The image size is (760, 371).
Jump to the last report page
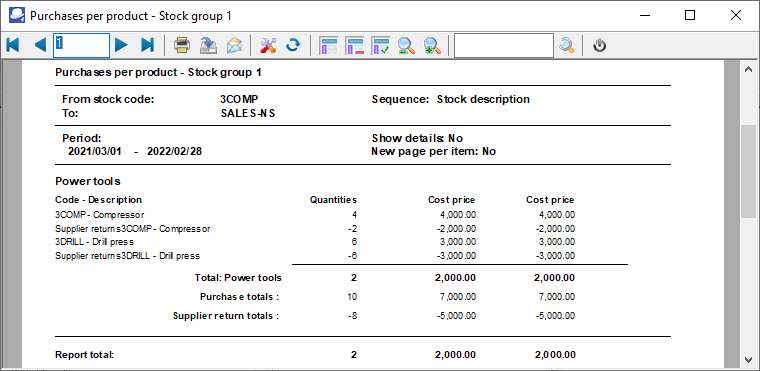tap(147, 46)
